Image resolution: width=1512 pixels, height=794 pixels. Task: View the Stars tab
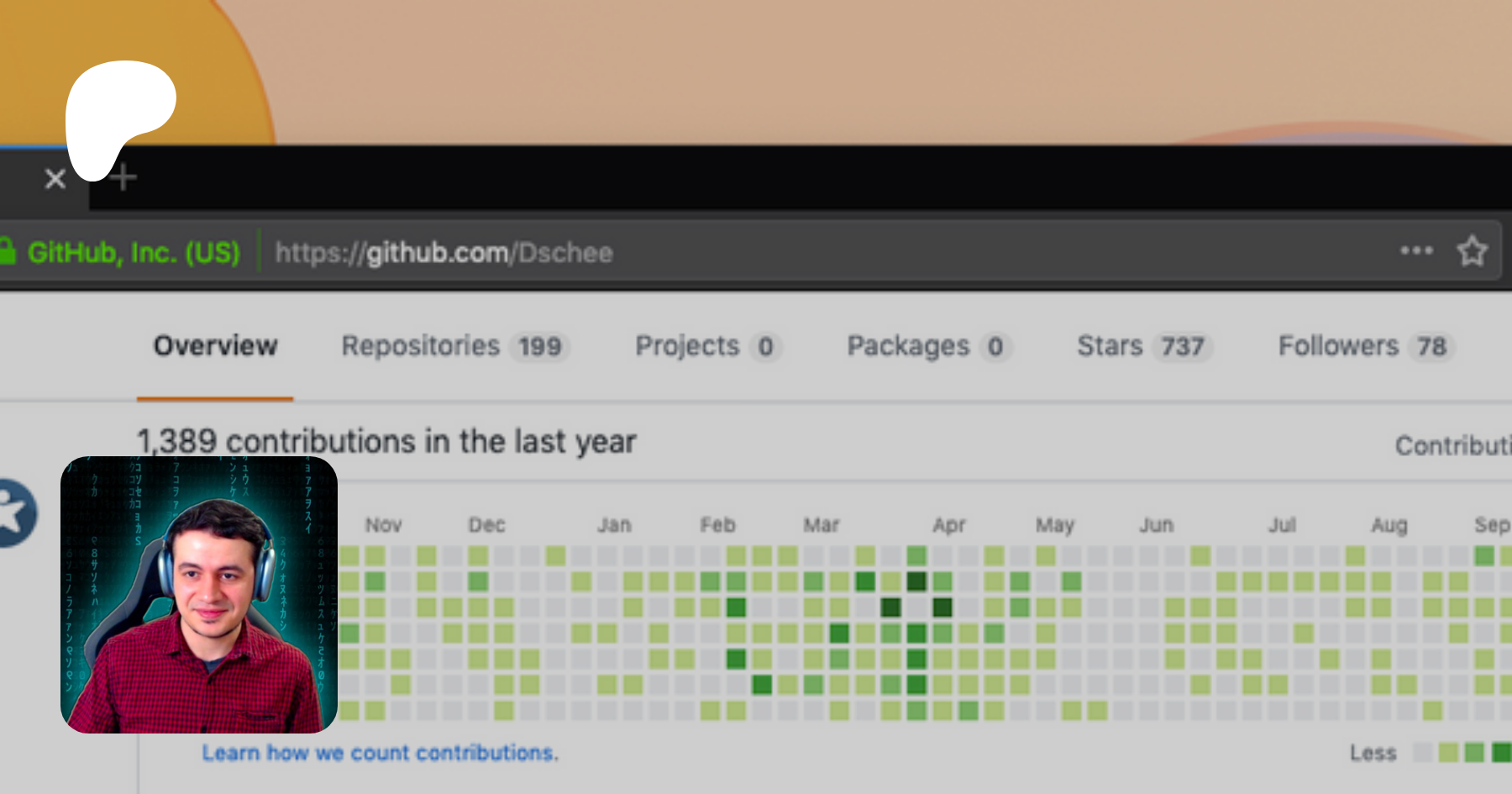(x=1142, y=346)
